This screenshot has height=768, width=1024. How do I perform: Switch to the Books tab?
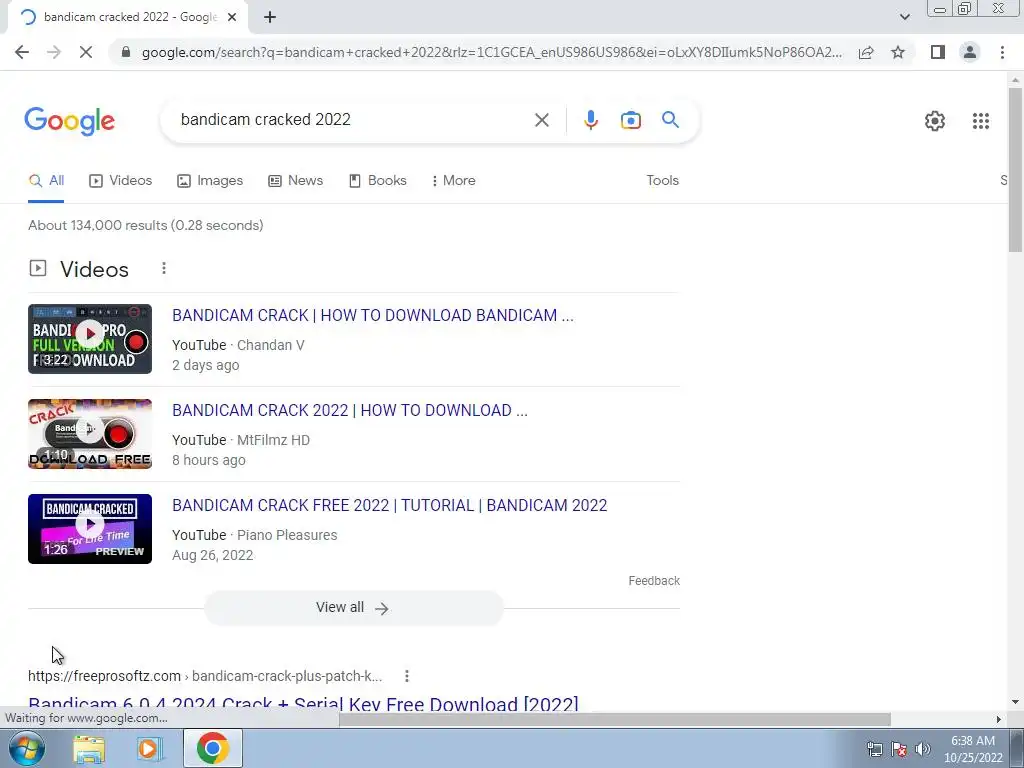378,181
